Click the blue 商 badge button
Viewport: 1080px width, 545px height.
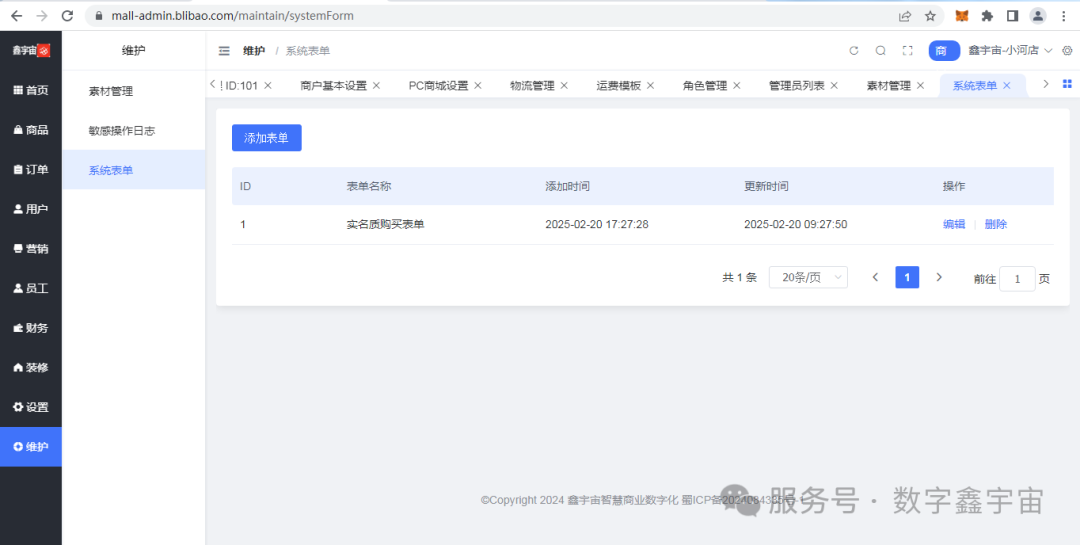coord(944,50)
